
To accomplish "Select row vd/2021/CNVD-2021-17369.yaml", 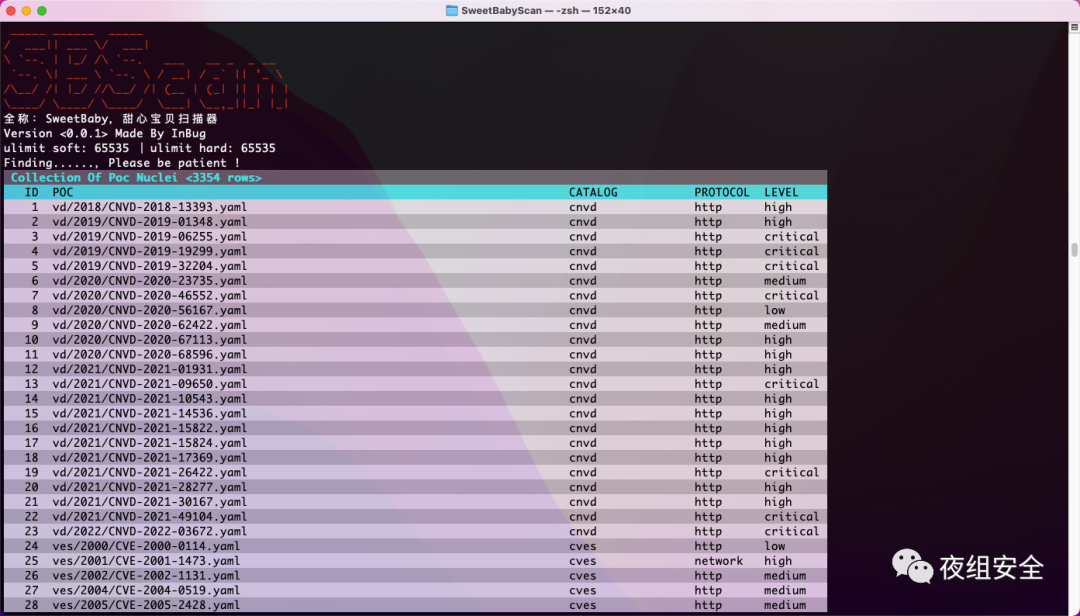I will point(415,458).
